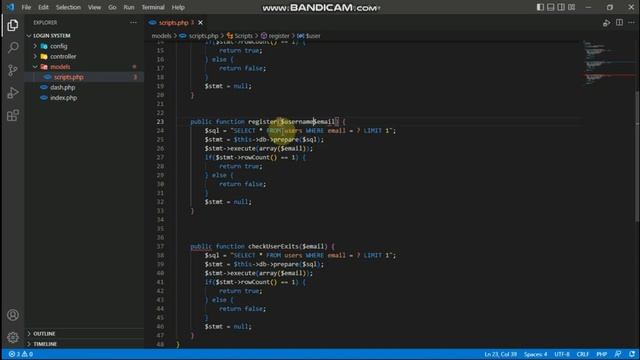Click line number 37 in gutter
This screenshot has width=640, height=360.
tap(160, 246)
